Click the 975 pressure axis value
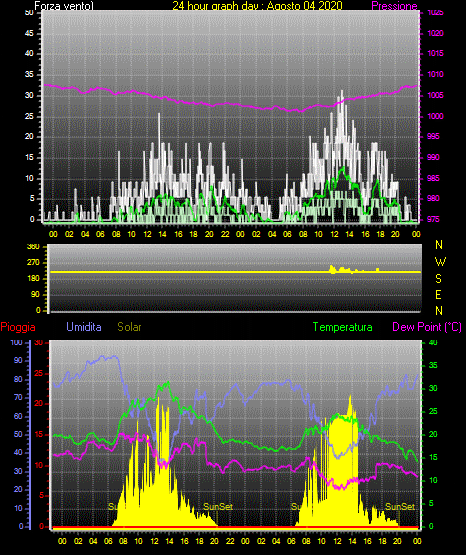This screenshot has width=466, height=555. click(433, 219)
